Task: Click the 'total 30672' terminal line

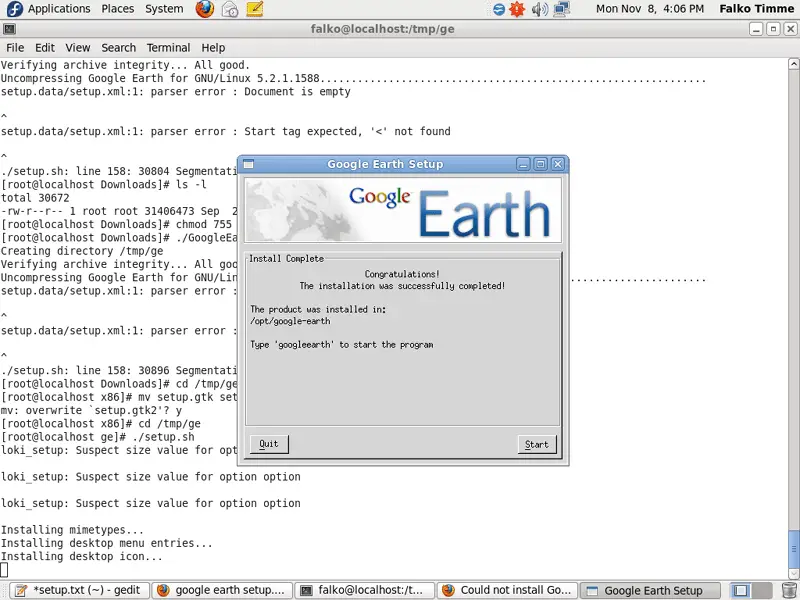Action: click(x=35, y=198)
